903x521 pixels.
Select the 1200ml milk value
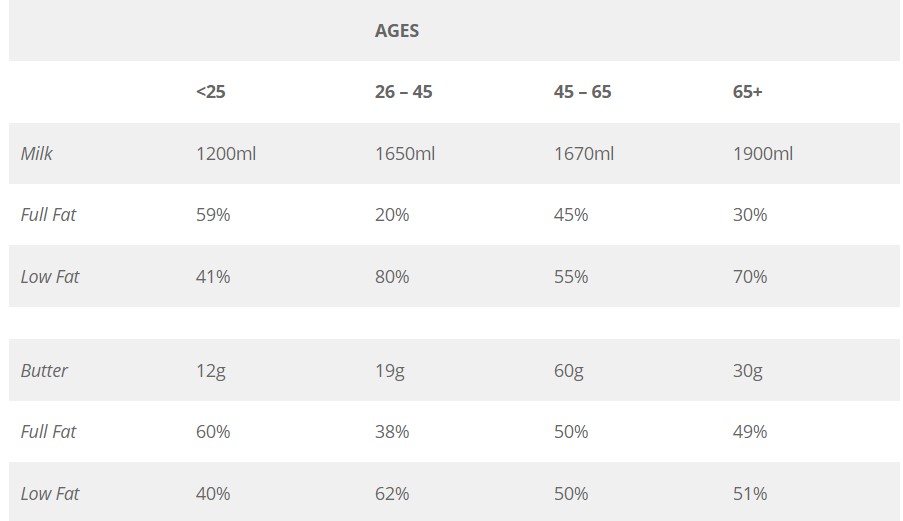226,154
